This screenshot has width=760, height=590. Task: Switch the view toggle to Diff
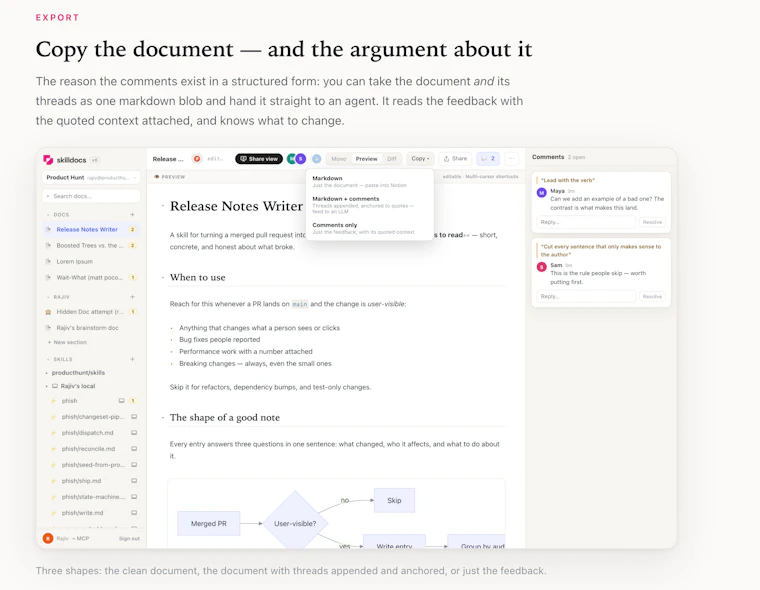coord(392,159)
